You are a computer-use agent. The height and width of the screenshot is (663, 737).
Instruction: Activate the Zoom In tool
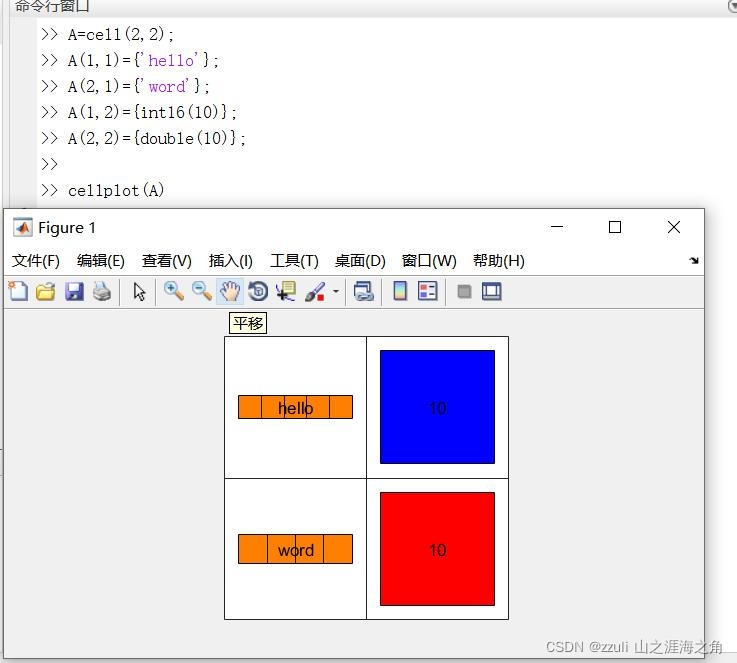tap(173, 291)
